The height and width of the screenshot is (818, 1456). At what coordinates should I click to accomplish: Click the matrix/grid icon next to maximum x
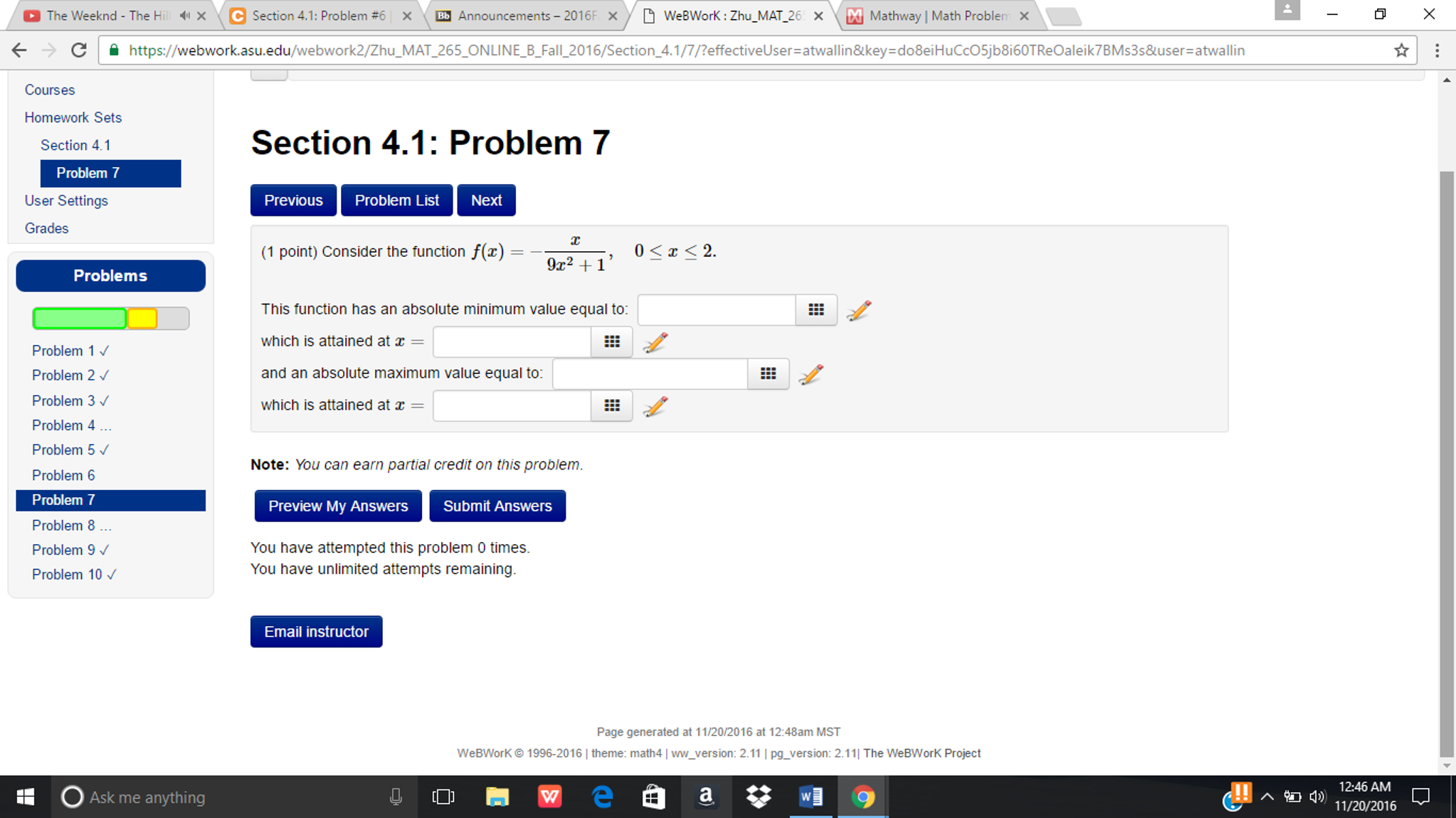click(613, 406)
